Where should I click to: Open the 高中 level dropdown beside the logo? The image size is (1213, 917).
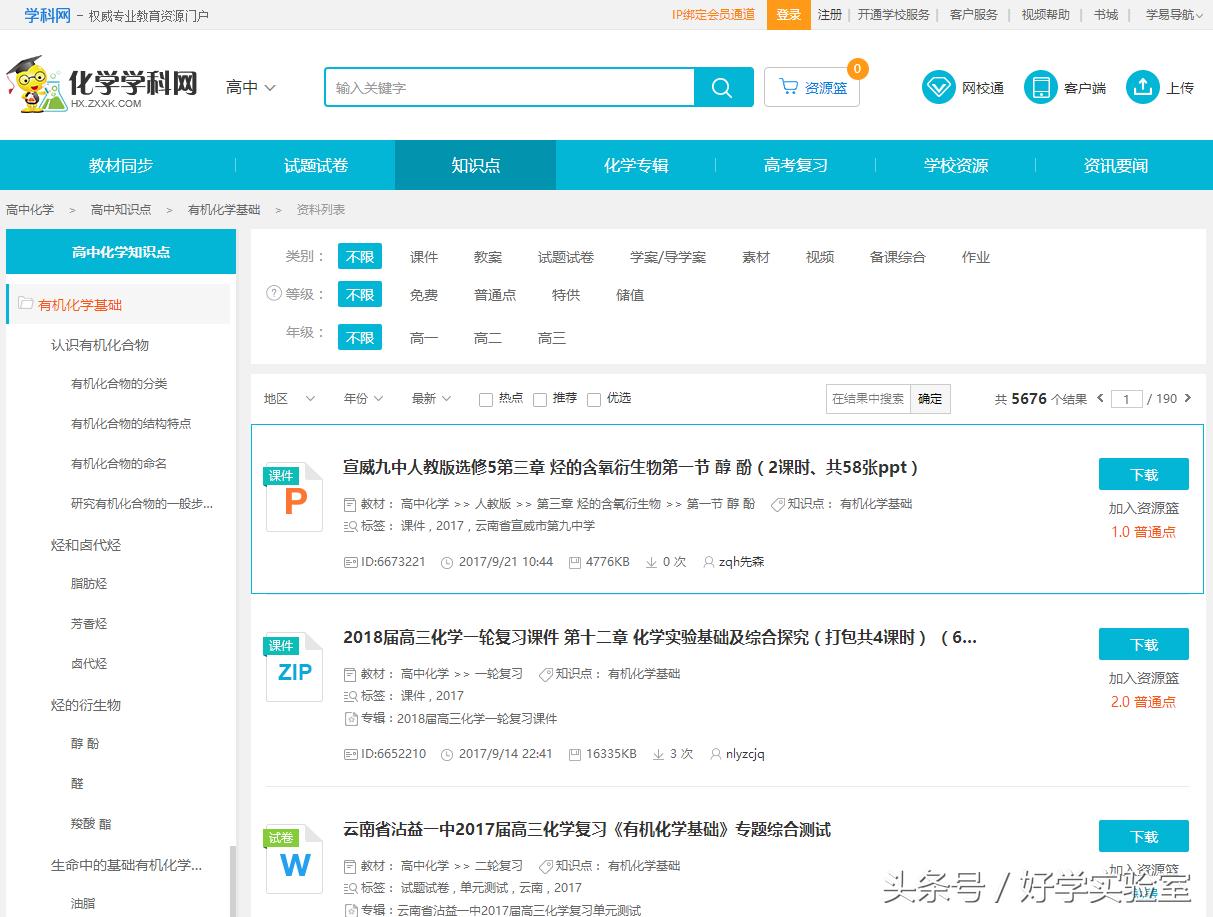(x=249, y=87)
